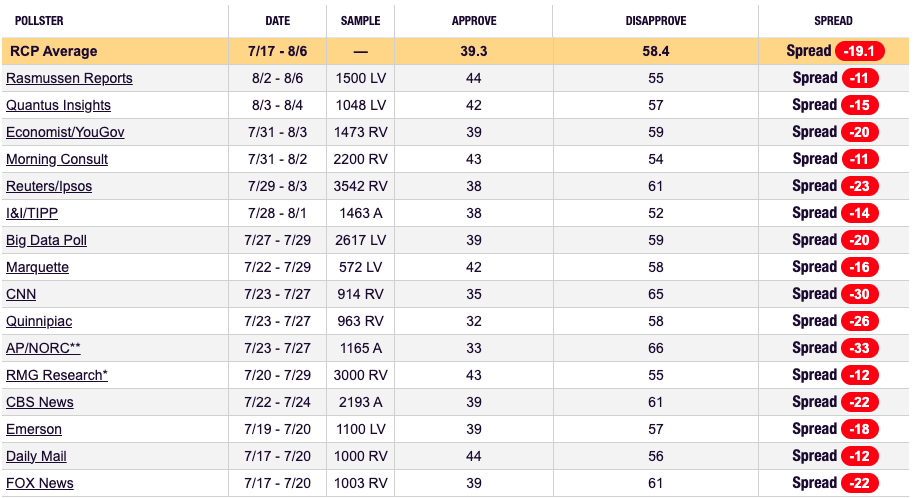This screenshot has height=498, width=914.
Task: Select the Daily Mail poll link
Action: pyautogui.click(x=36, y=456)
